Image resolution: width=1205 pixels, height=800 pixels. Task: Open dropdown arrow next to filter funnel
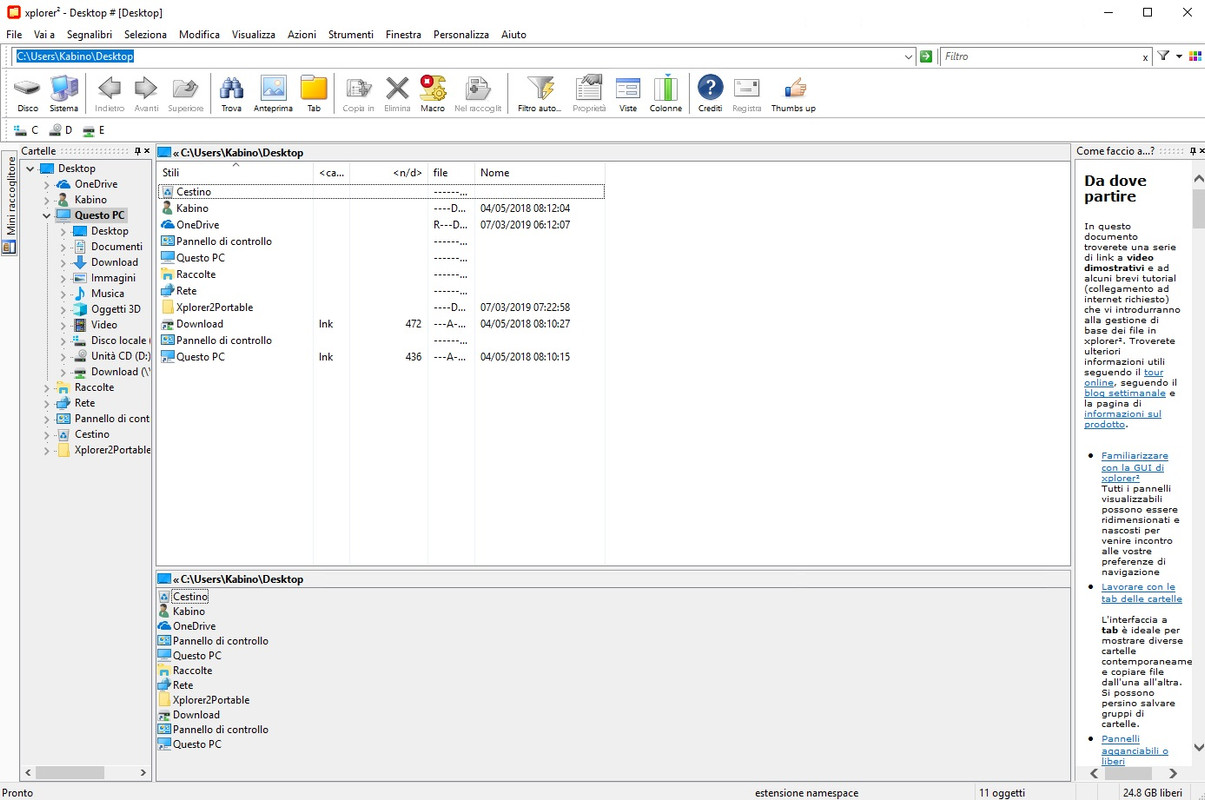(1179, 57)
